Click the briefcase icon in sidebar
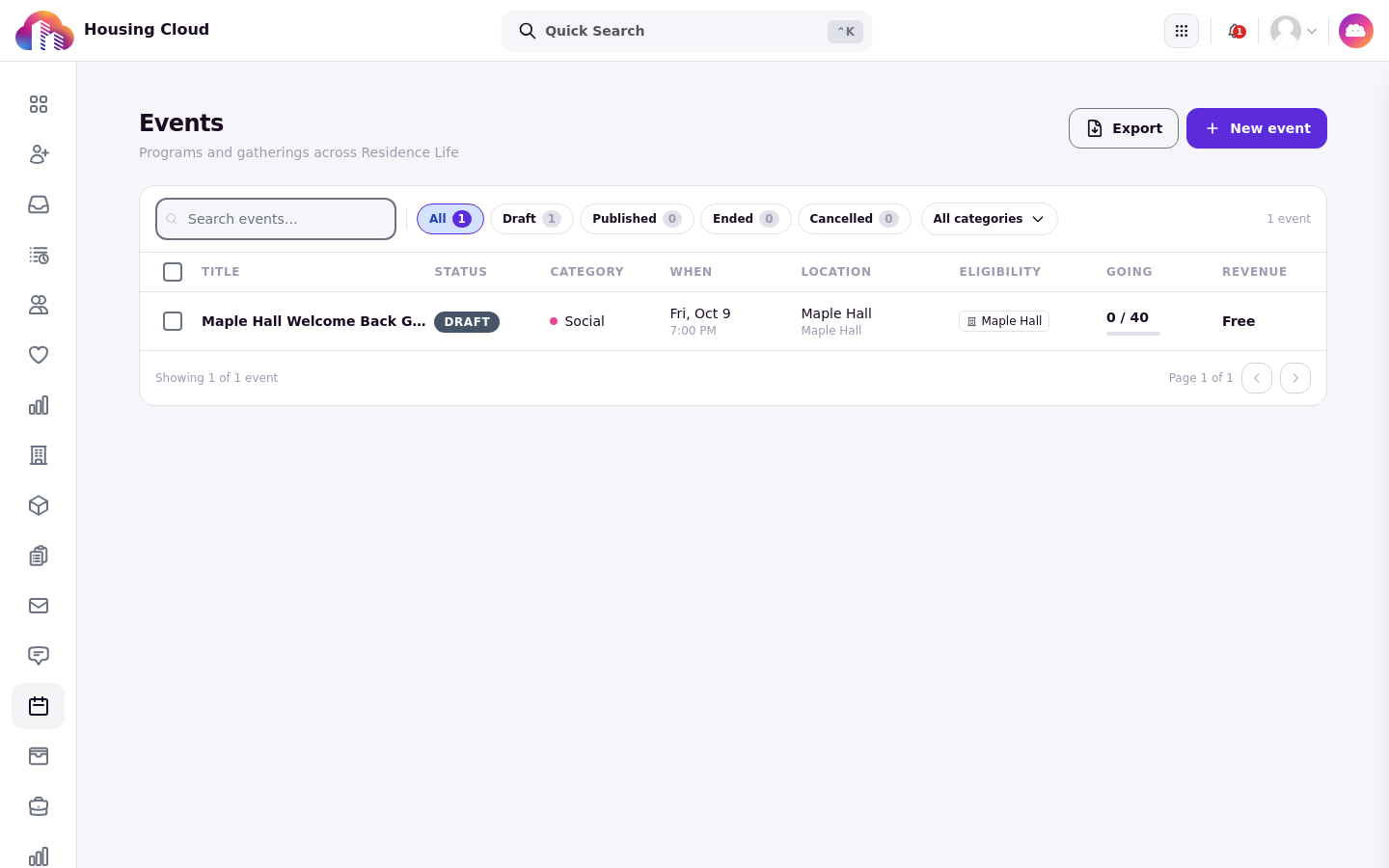This screenshot has width=1389, height=868. pyautogui.click(x=39, y=806)
